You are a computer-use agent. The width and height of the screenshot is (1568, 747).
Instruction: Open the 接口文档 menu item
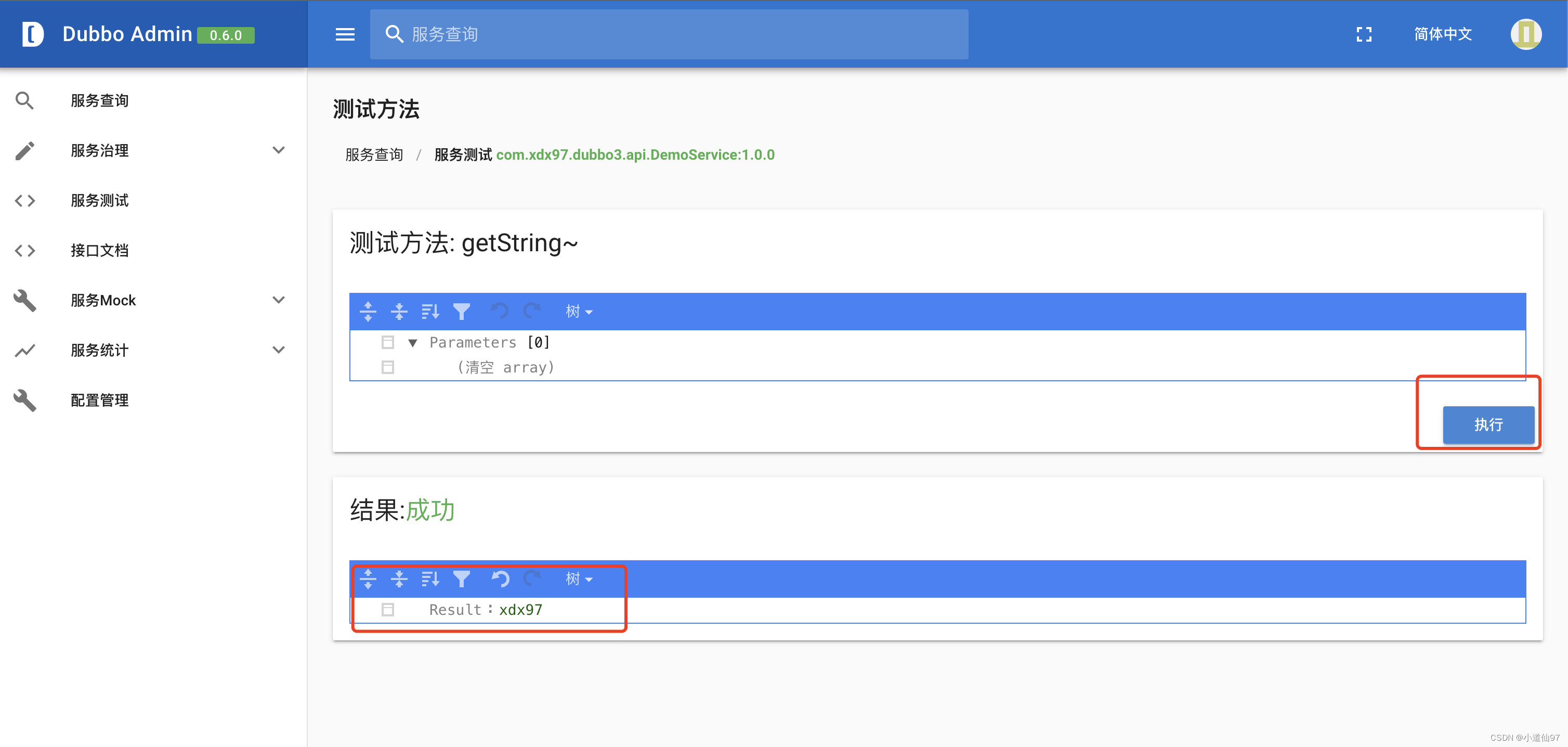click(x=99, y=250)
